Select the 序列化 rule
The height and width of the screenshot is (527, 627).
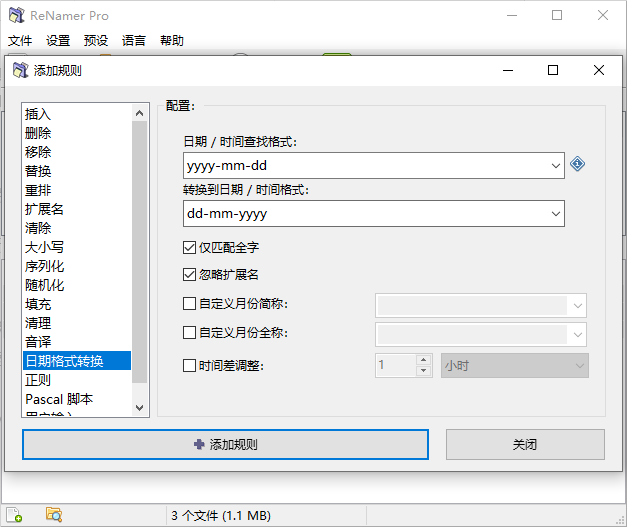[x=77, y=266]
